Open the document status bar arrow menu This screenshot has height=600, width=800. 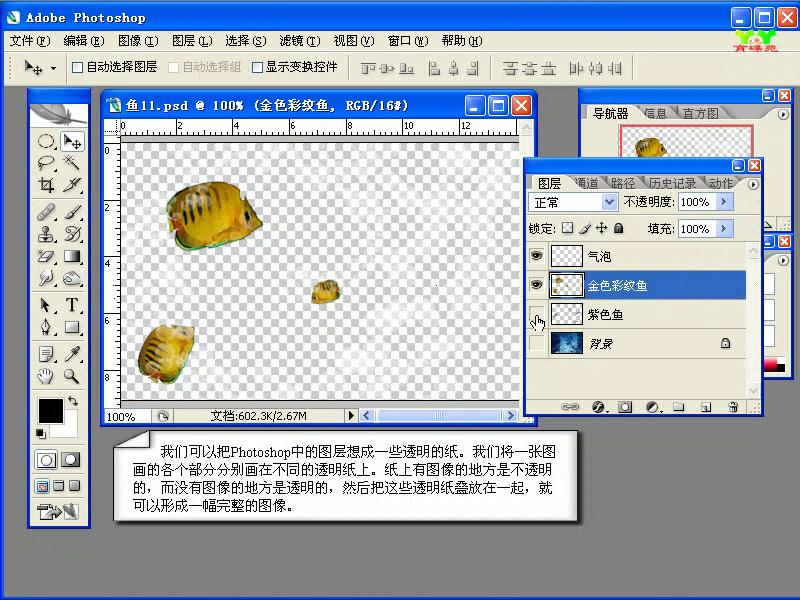click(x=351, y=416)
